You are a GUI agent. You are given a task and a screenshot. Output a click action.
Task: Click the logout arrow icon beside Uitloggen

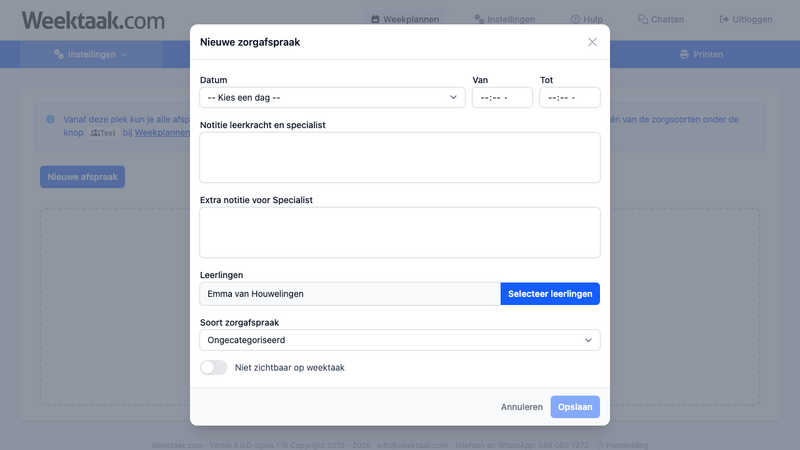click(724, 19)
